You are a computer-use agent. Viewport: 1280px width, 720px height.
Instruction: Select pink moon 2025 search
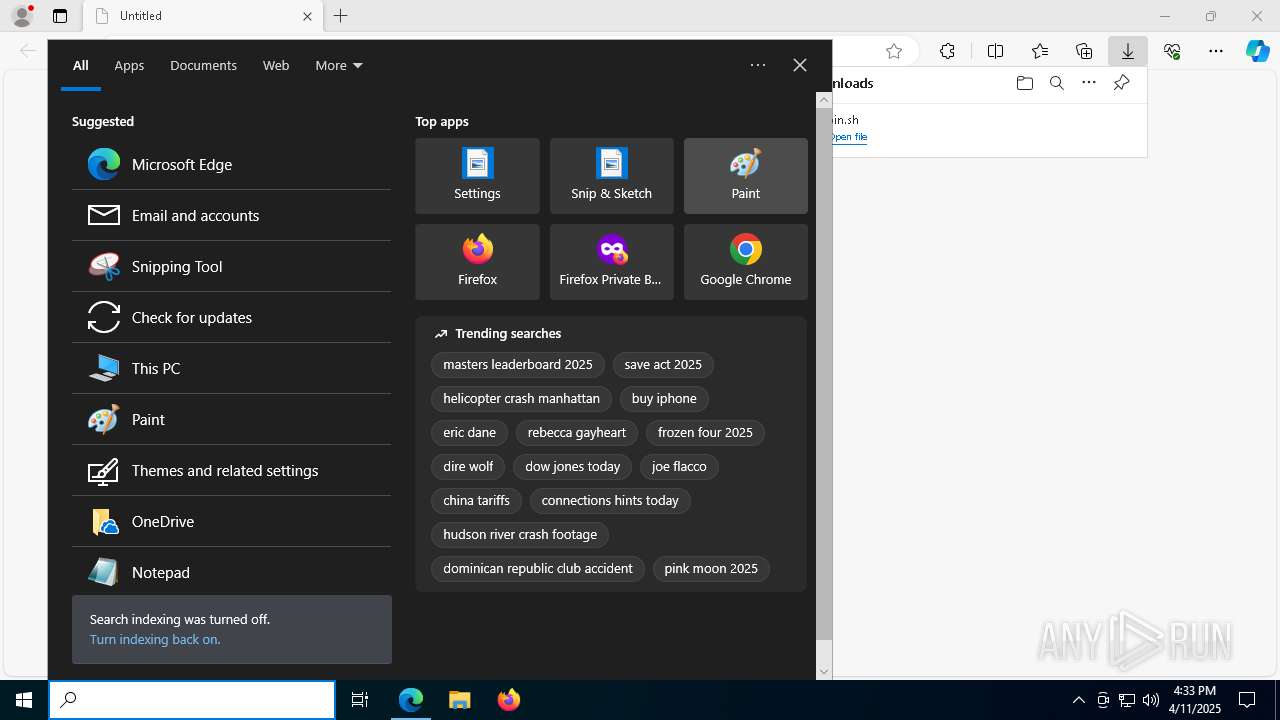coord(711,569)
